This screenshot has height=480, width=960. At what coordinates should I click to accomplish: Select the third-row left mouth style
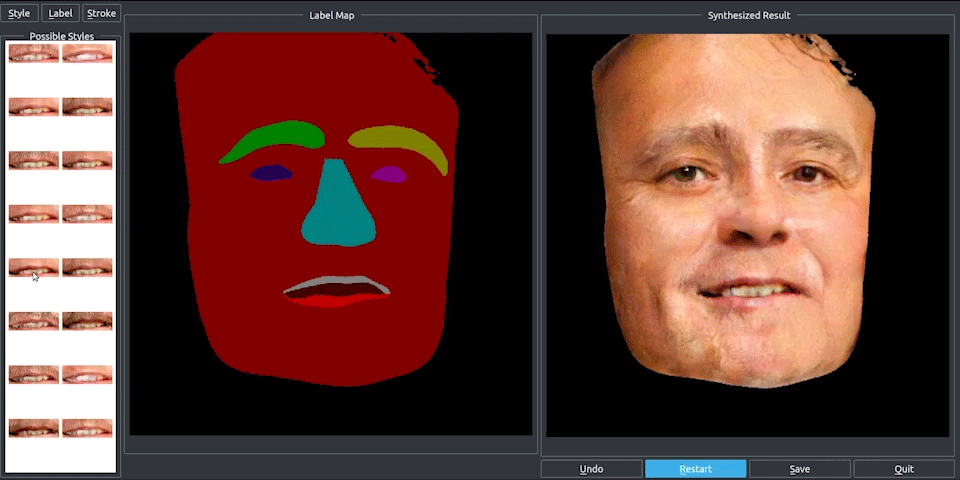point(34,160)
